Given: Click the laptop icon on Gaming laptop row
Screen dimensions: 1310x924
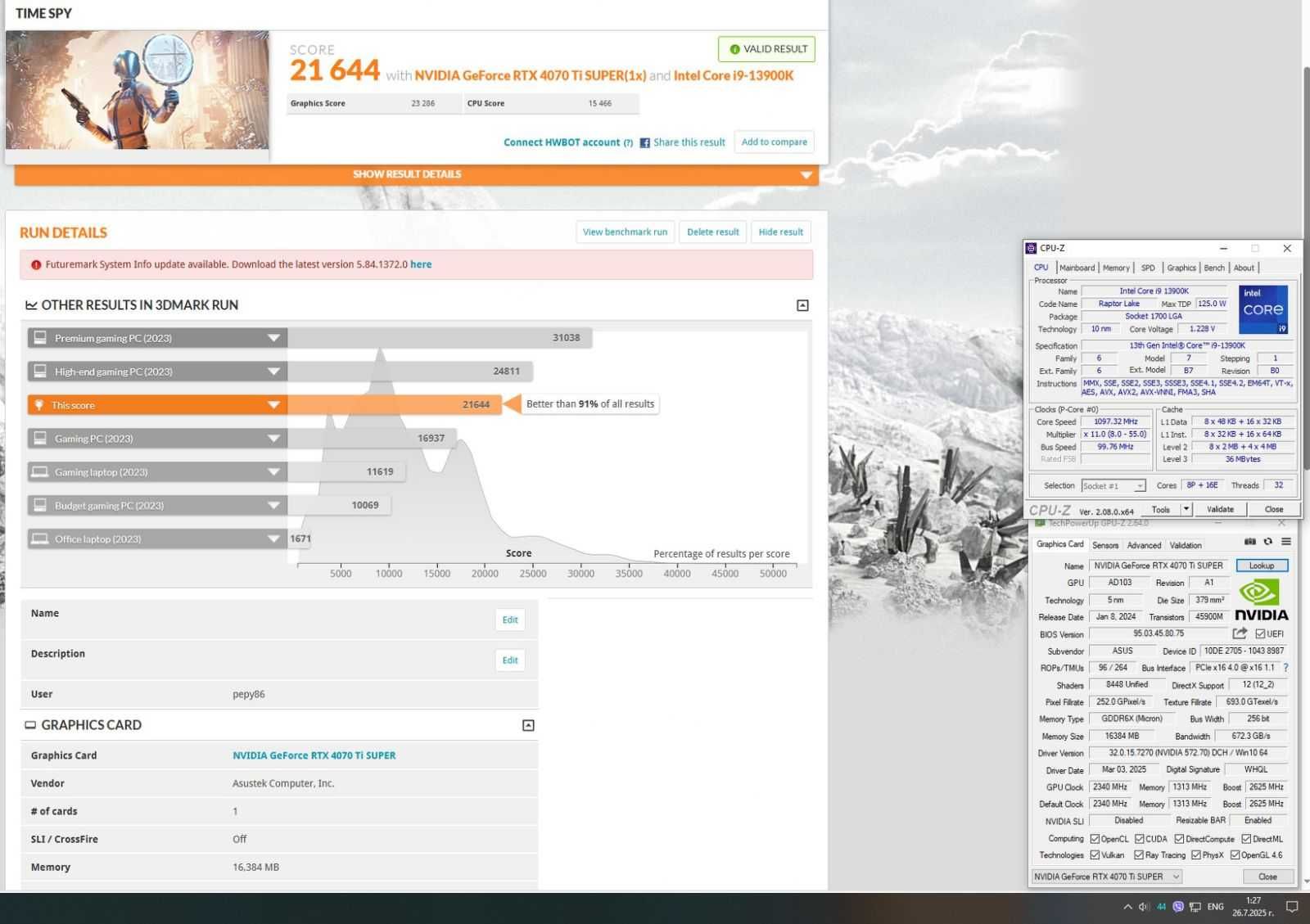Looking at the screenshot, I should pyautogui.click(x=39, y=471).
